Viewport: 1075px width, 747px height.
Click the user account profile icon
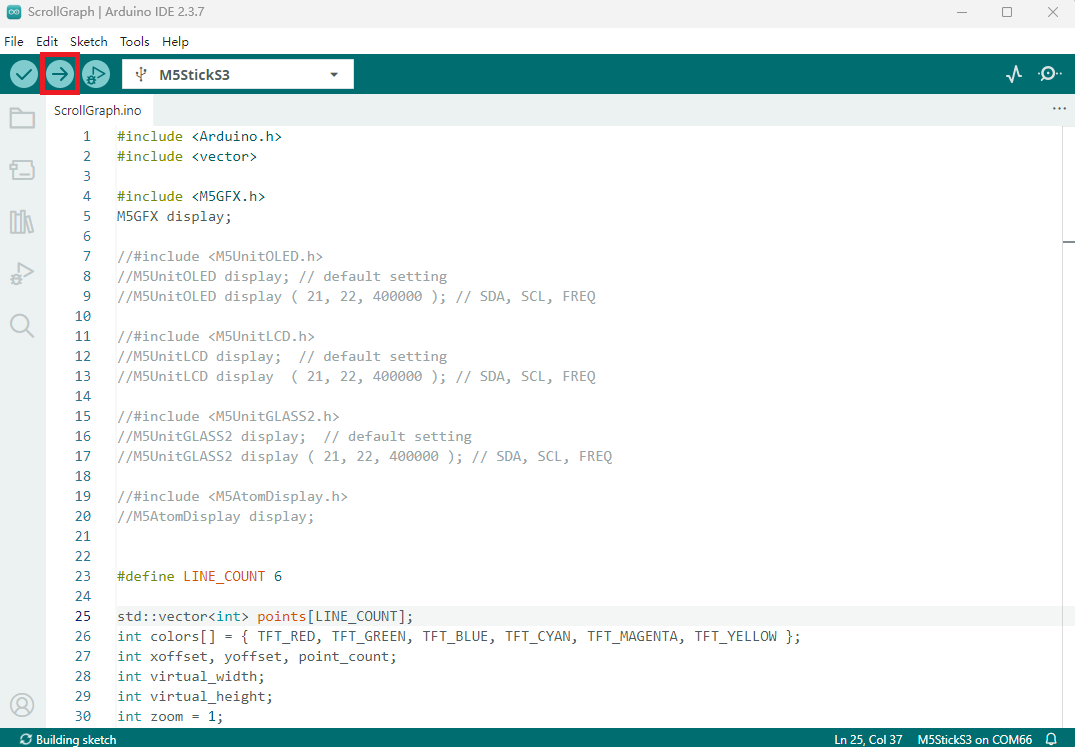[22, 705]
